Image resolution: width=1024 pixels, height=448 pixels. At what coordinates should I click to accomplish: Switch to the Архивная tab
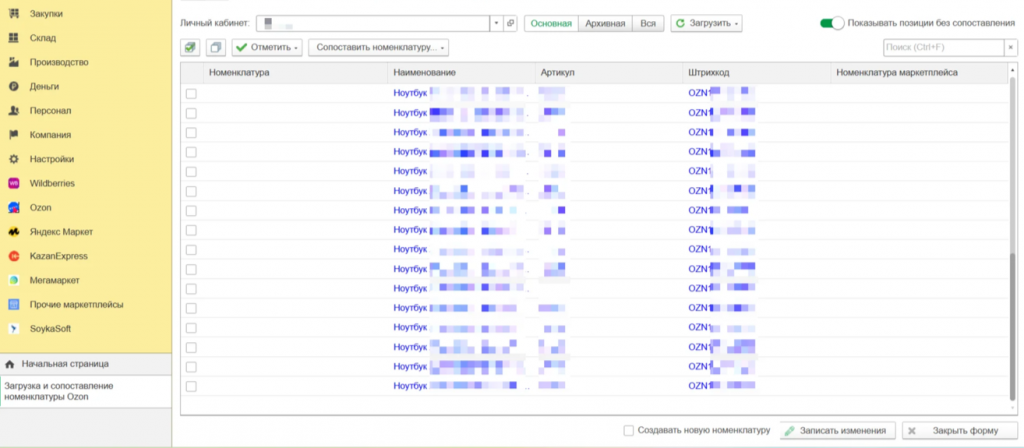coord(605,23)
